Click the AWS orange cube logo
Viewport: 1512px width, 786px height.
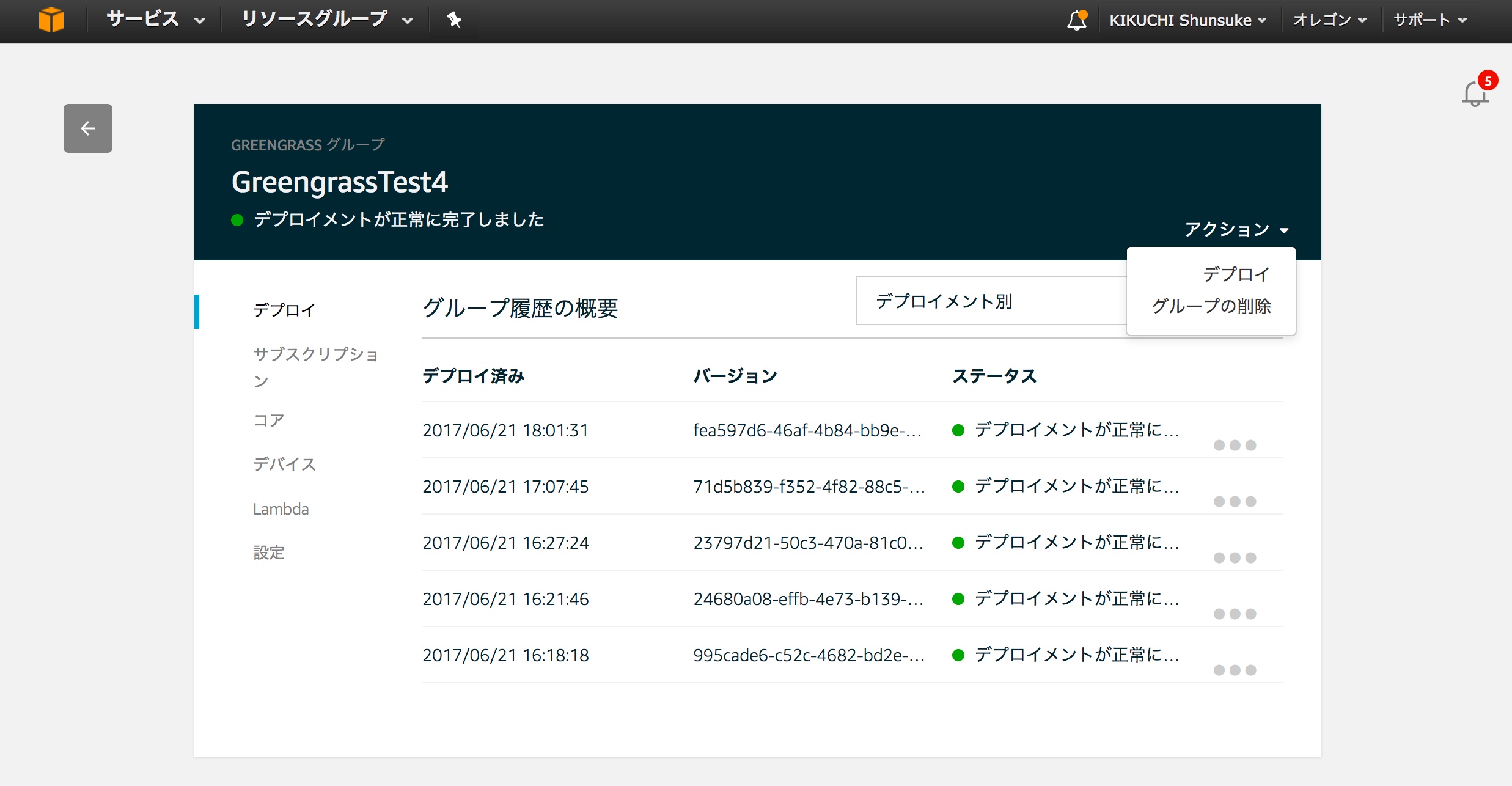[x=51, y=20]
